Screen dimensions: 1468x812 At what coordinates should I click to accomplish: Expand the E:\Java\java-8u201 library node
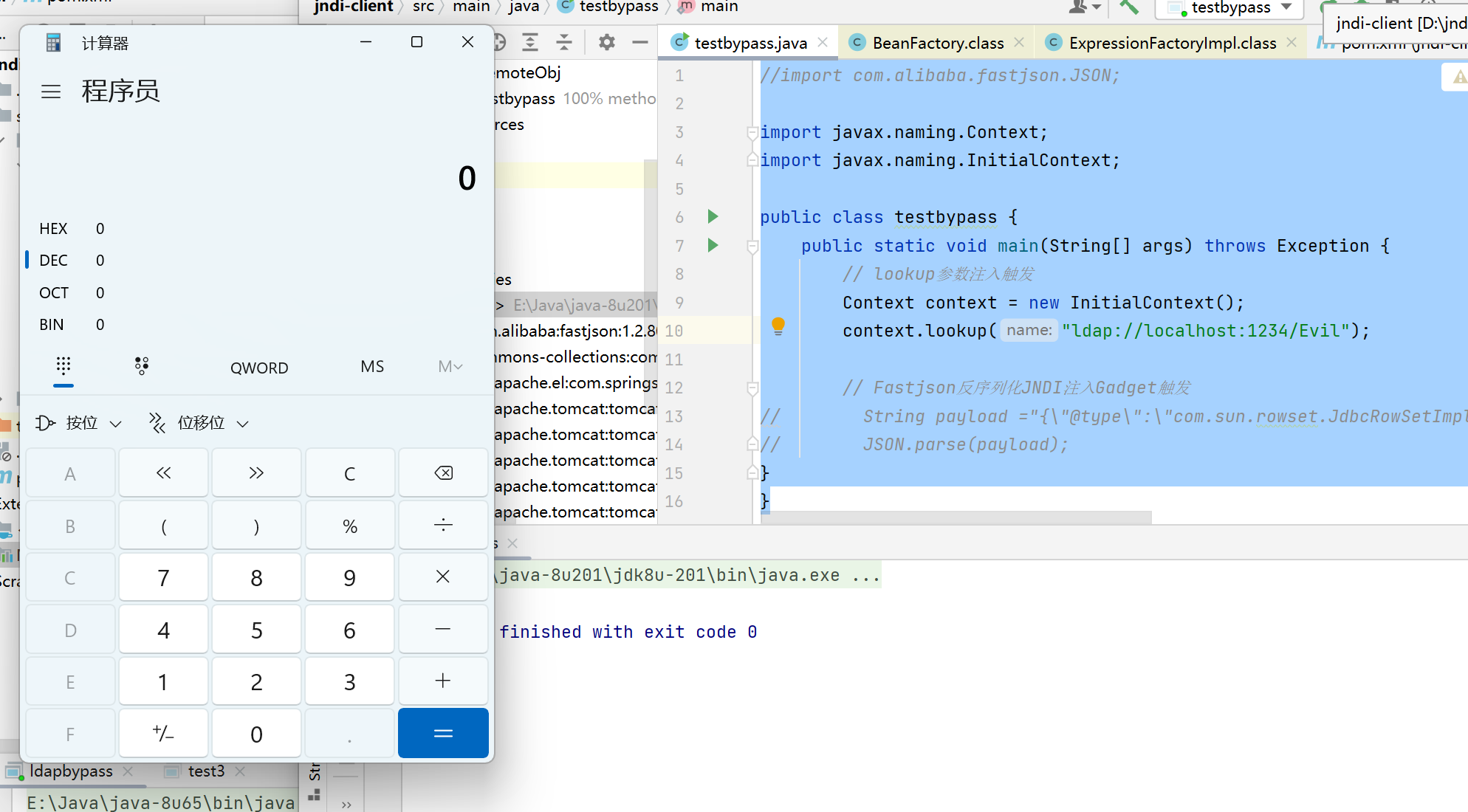[500, 306]
